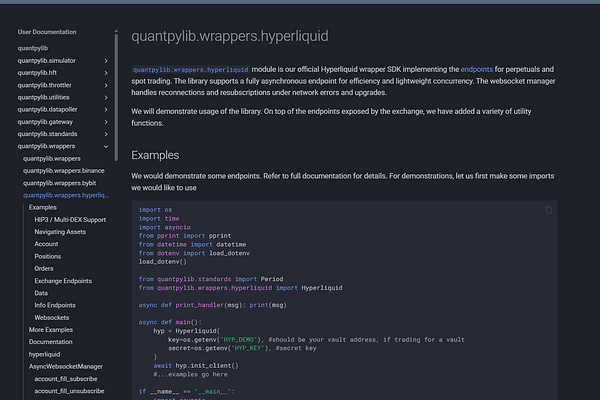Click the 'HYP_DEMO' string in the code
Screen dimensions: 600x400
coord(238,340)
